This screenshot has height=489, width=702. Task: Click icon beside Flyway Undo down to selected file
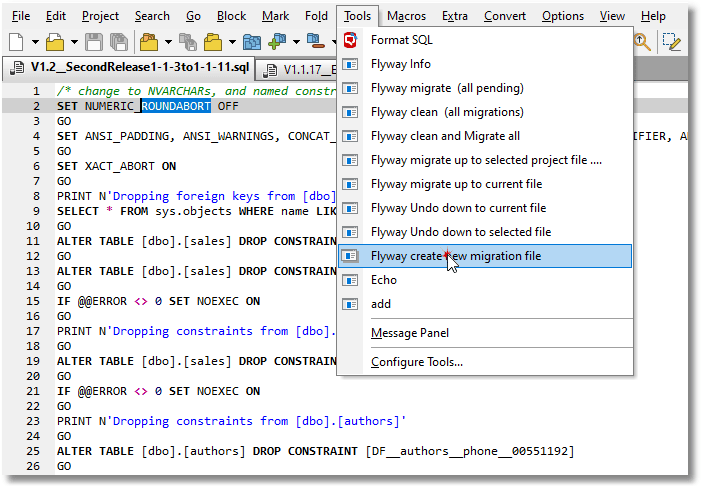click(x=350, y=232)
